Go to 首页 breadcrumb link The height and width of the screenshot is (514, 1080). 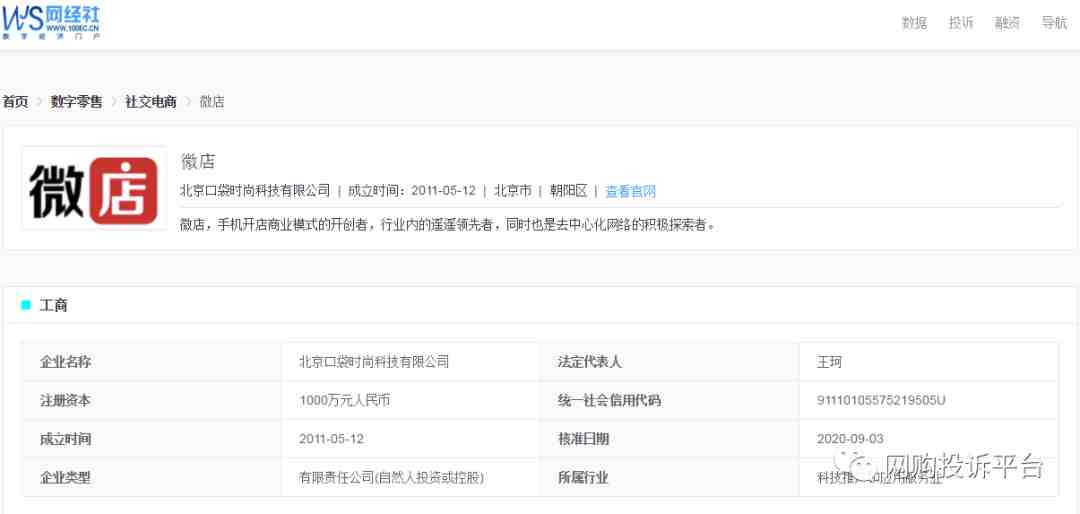pyautogui.click(x=15, y=102)
